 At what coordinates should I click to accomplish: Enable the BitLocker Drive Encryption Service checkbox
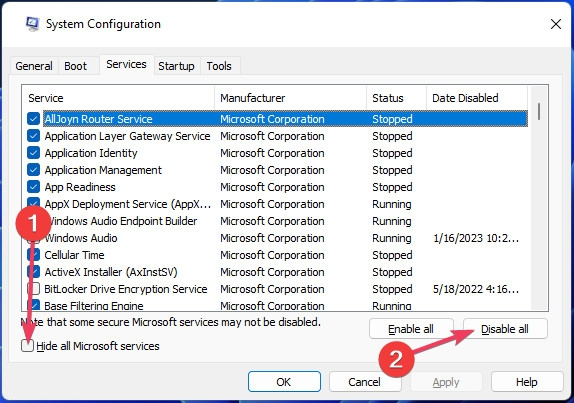pos(33,289)
